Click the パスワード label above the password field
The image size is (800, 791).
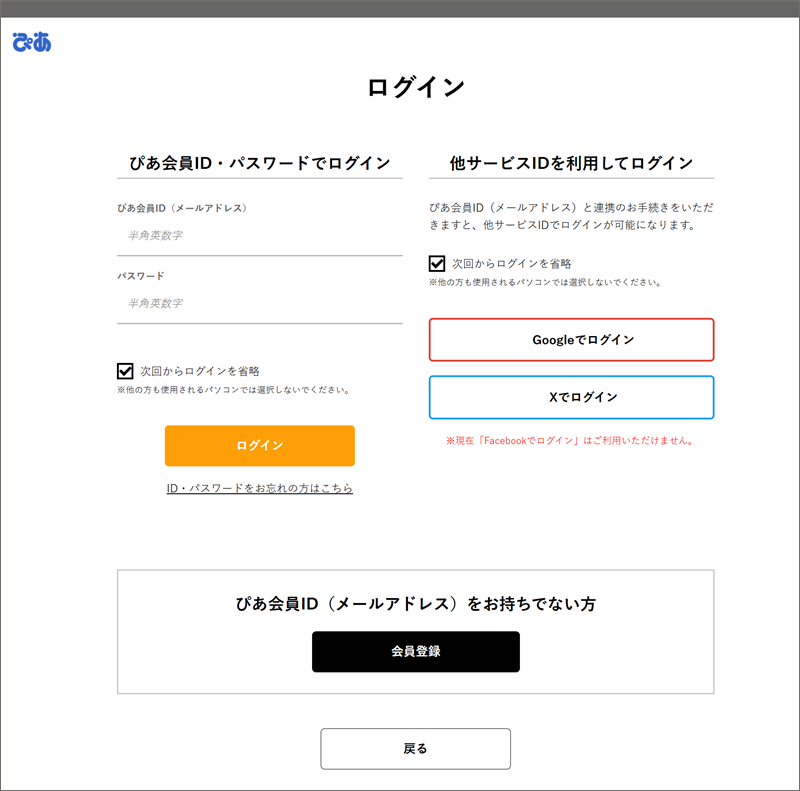[x=140, y=276]
